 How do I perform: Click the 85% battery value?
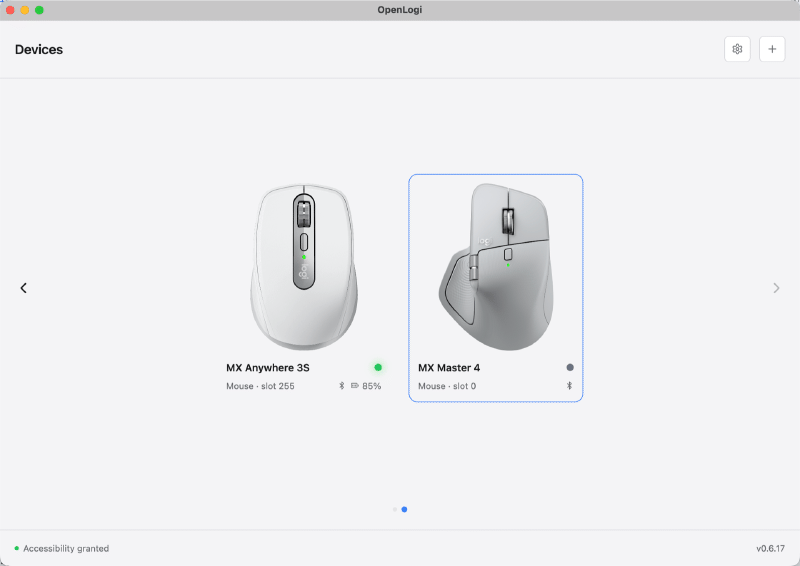[371, 386]
